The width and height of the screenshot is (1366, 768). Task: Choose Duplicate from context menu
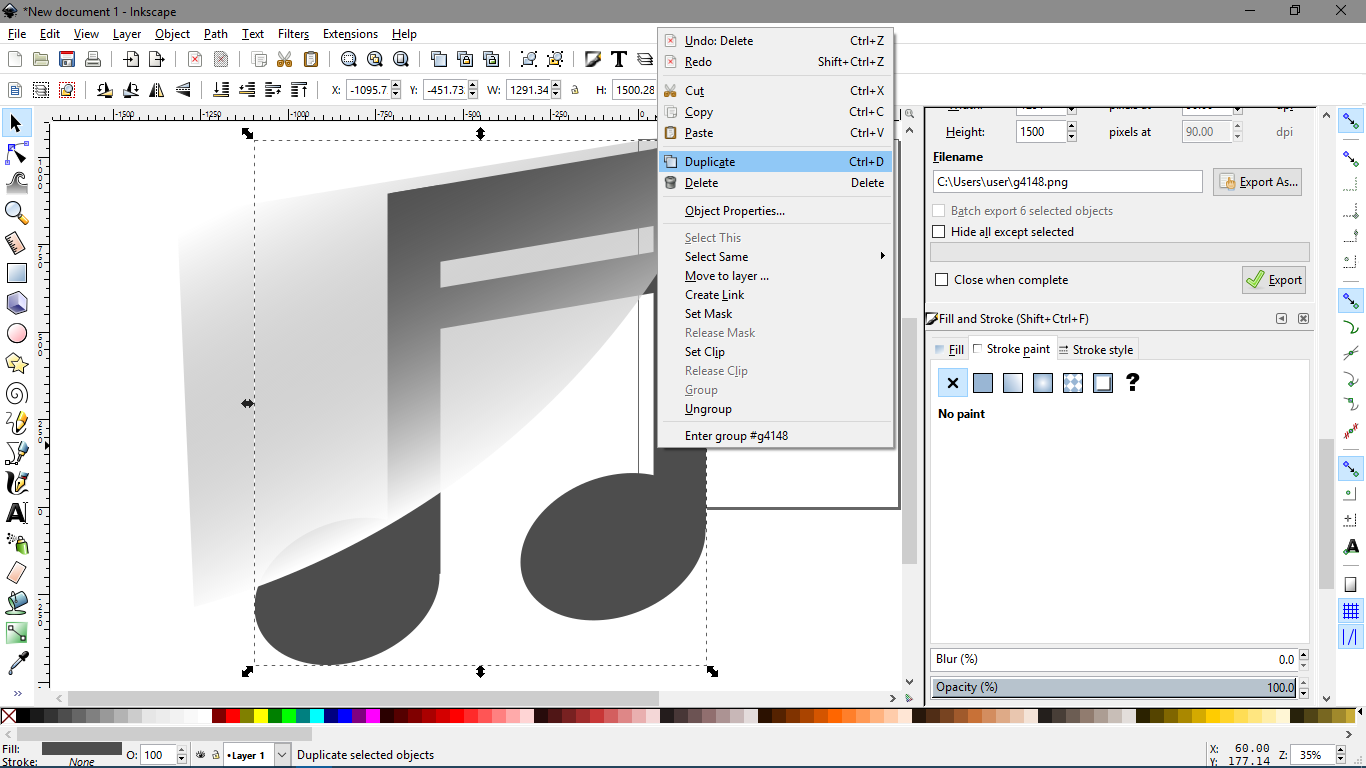pyautogui.click(x=775, y=162)
